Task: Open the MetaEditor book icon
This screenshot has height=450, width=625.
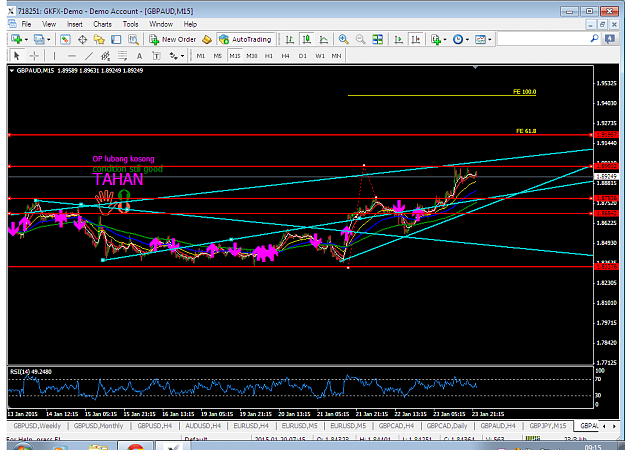Action: click(207, 39)
